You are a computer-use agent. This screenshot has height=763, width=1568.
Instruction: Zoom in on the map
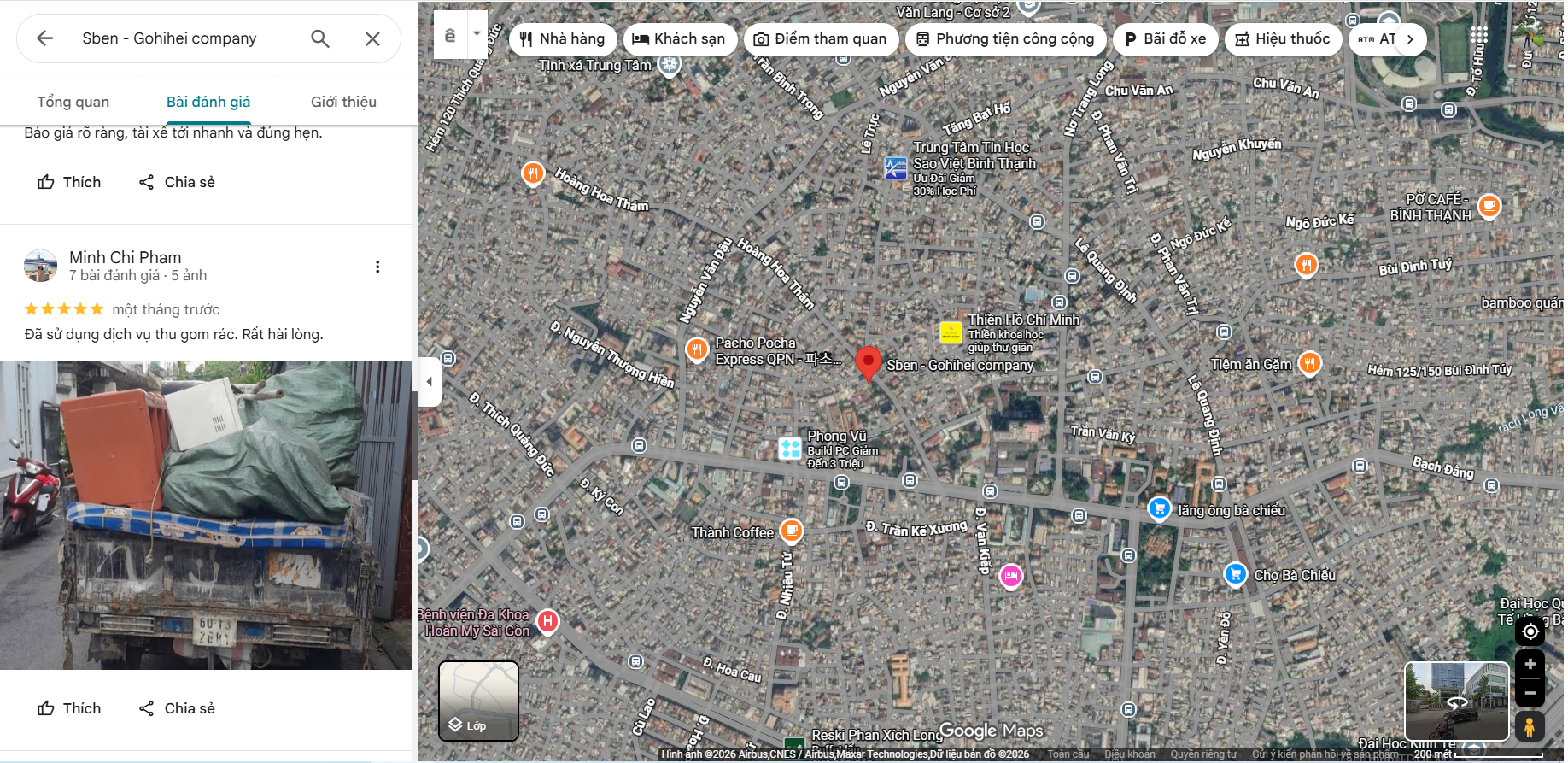(1530, 664)
